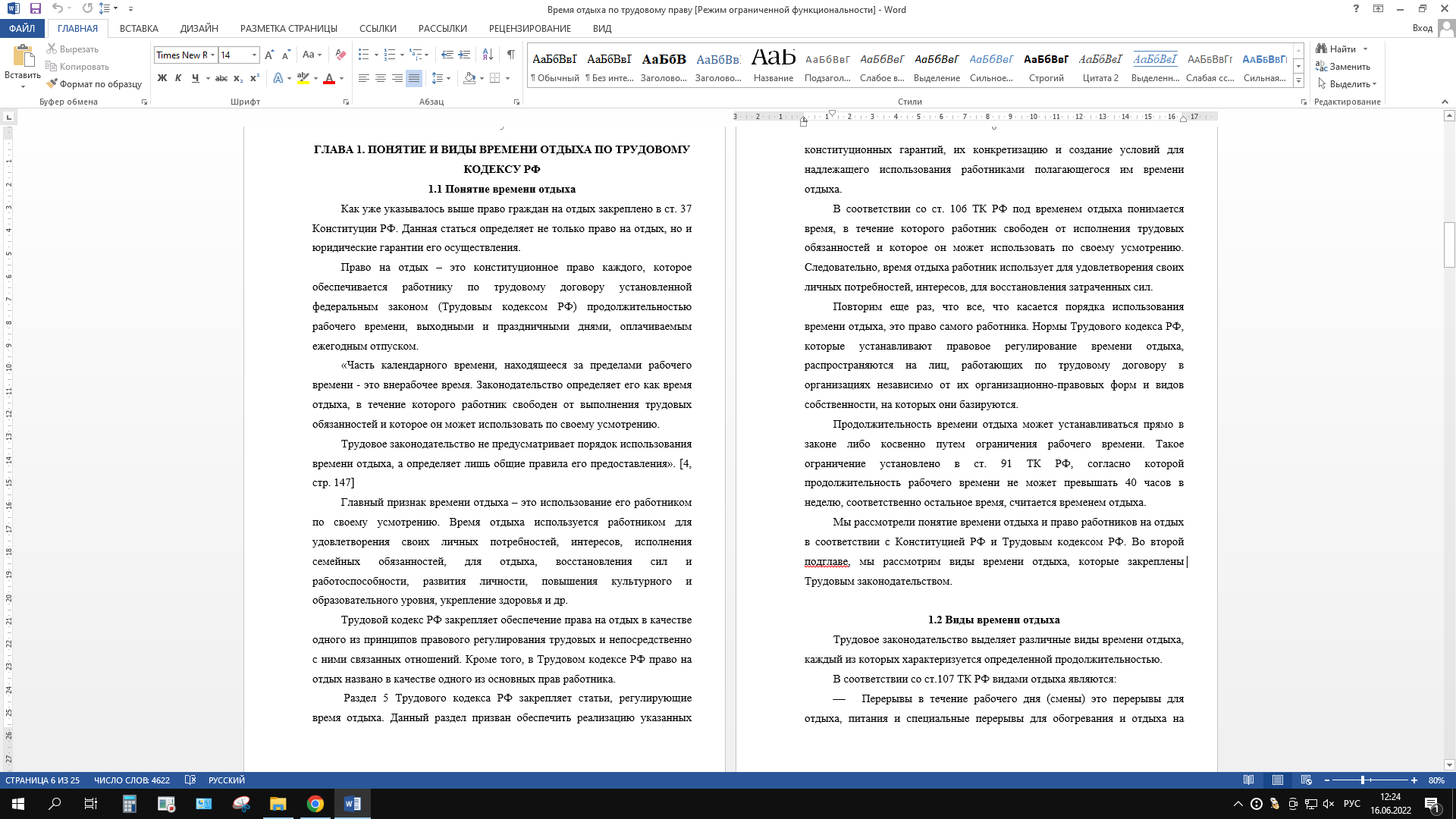Open File Explorer from the taskbar

(x=278, y=804)
